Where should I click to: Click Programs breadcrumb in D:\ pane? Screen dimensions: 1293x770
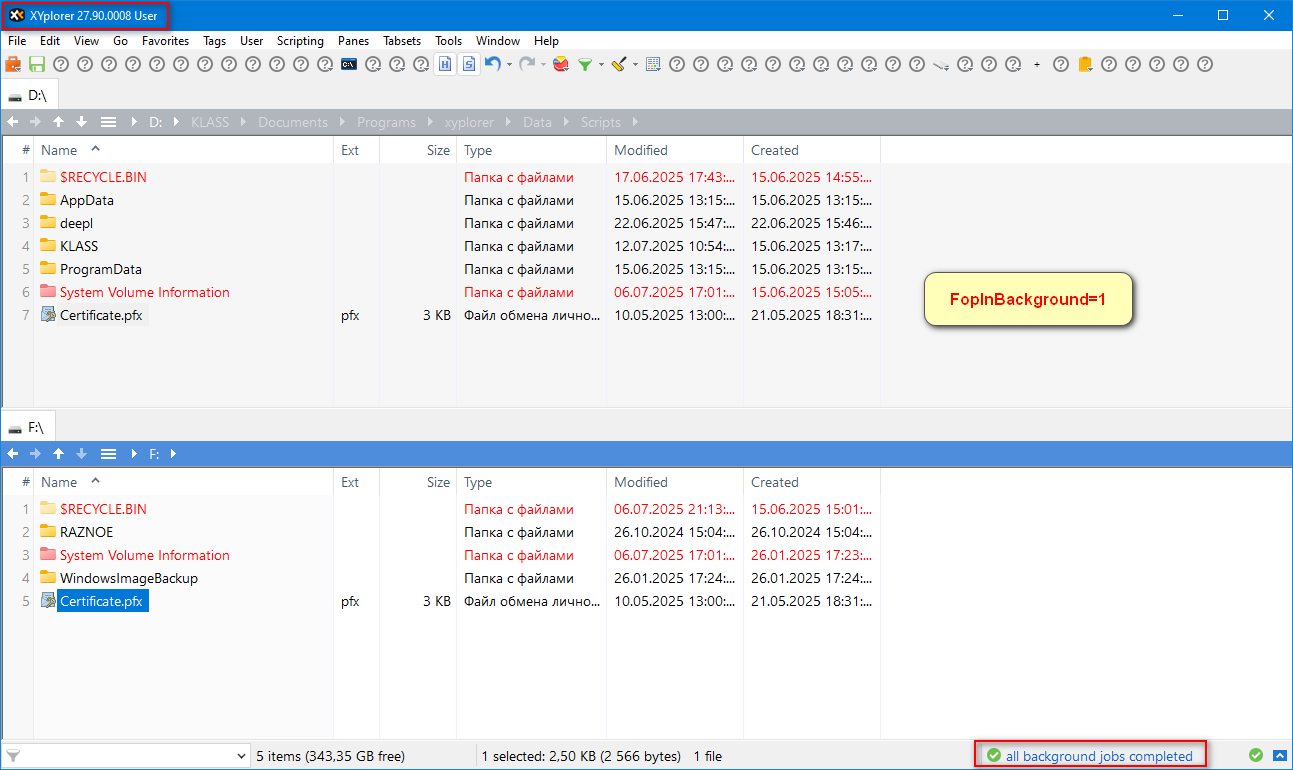click(386, 122)
